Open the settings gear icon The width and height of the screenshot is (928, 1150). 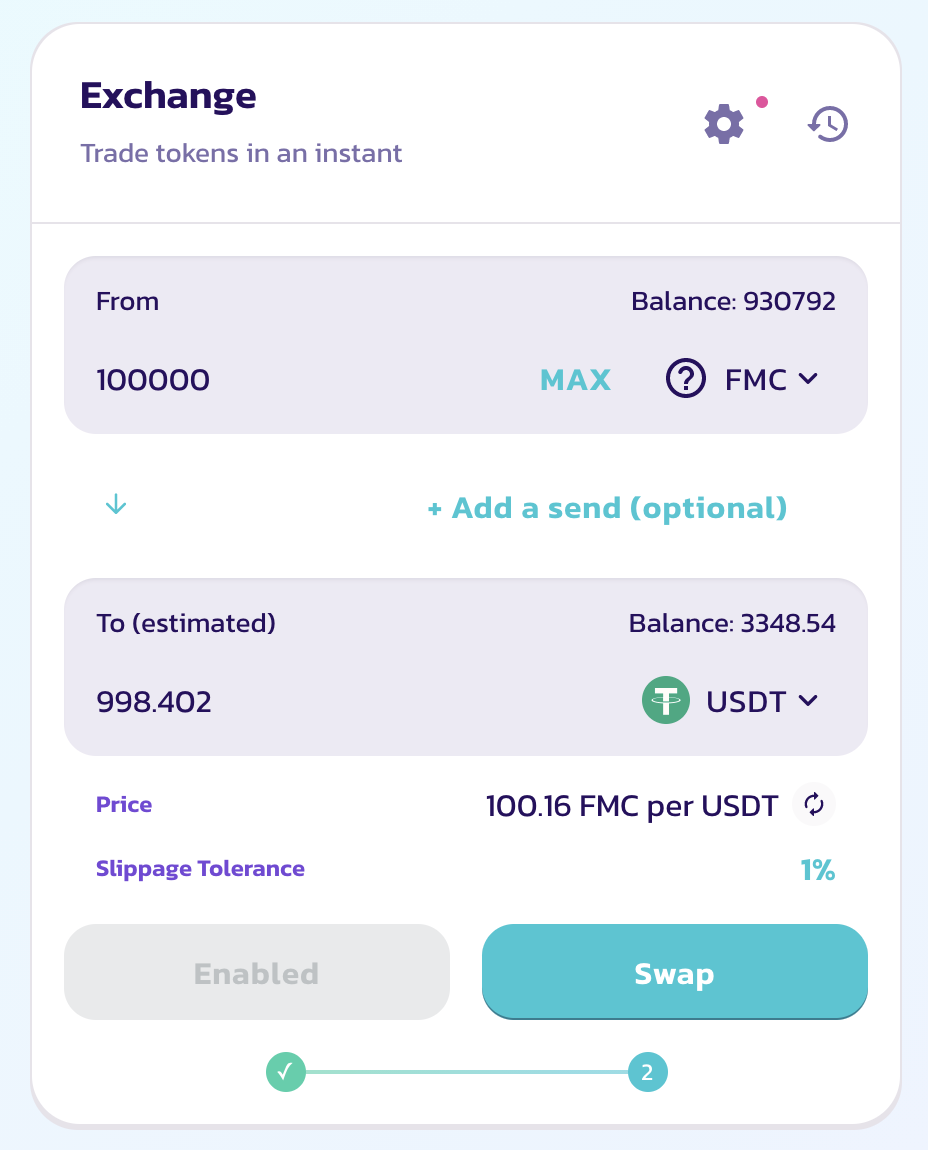click(723, 124)
